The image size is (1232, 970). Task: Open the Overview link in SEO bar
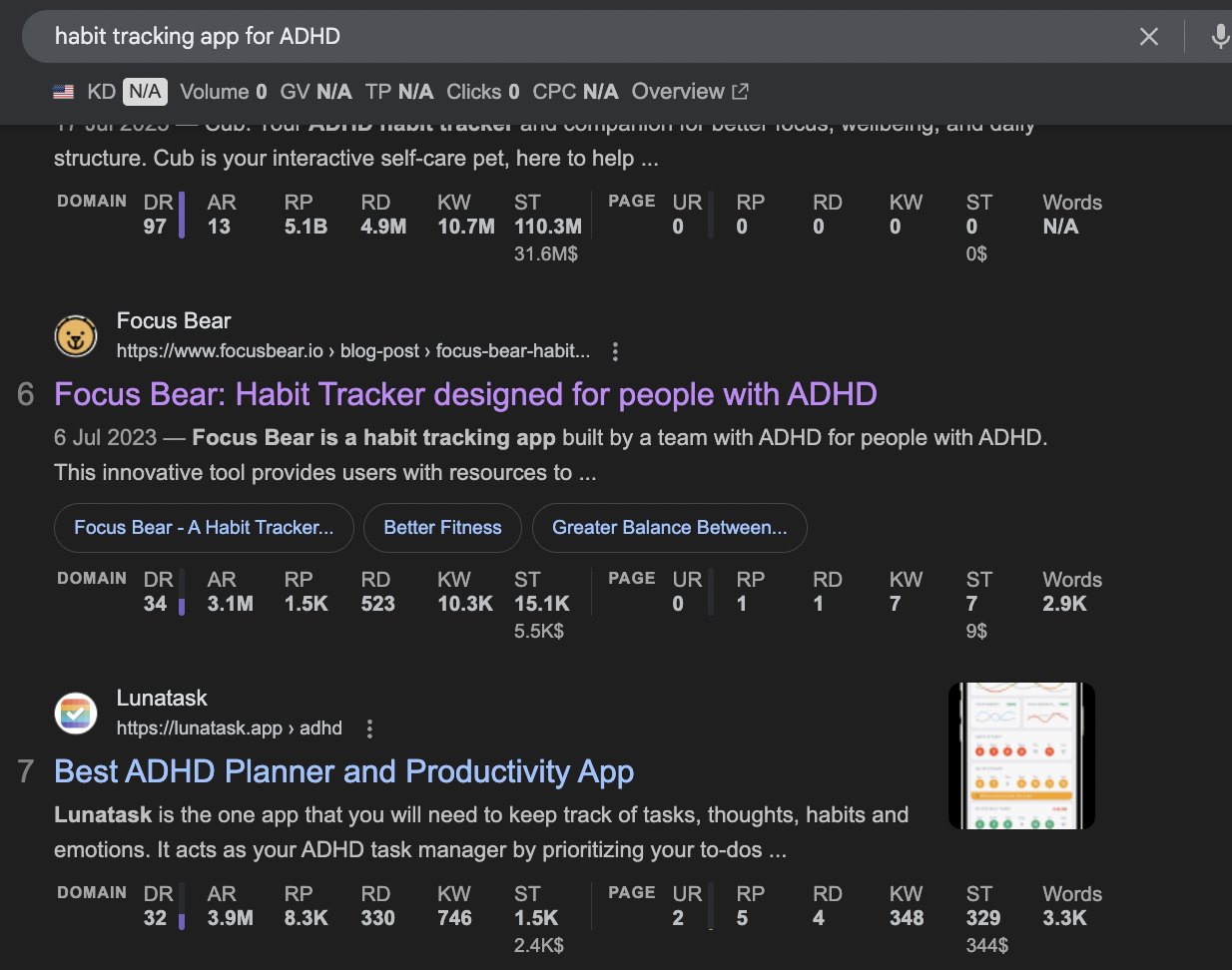[678, 92]
